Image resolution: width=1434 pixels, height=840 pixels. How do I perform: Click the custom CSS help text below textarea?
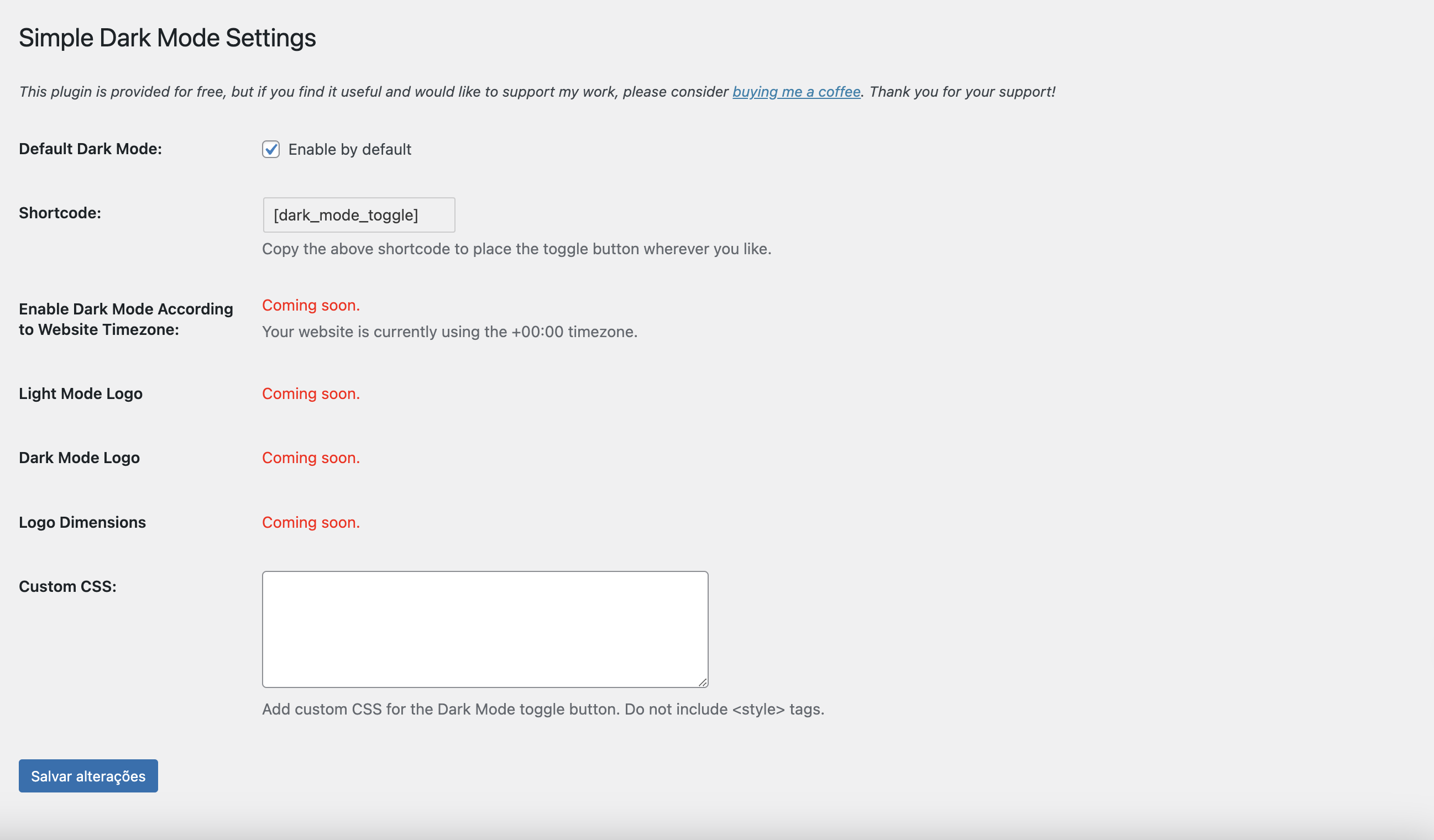pos(543,709)
